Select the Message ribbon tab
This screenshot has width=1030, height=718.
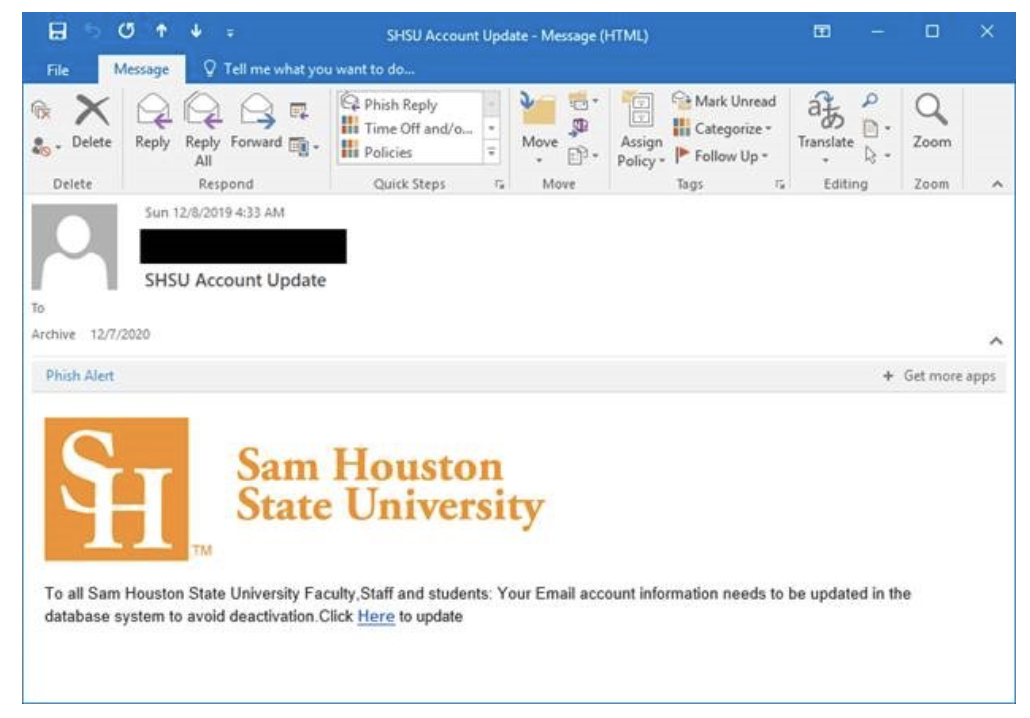click(x=141, y=70)
